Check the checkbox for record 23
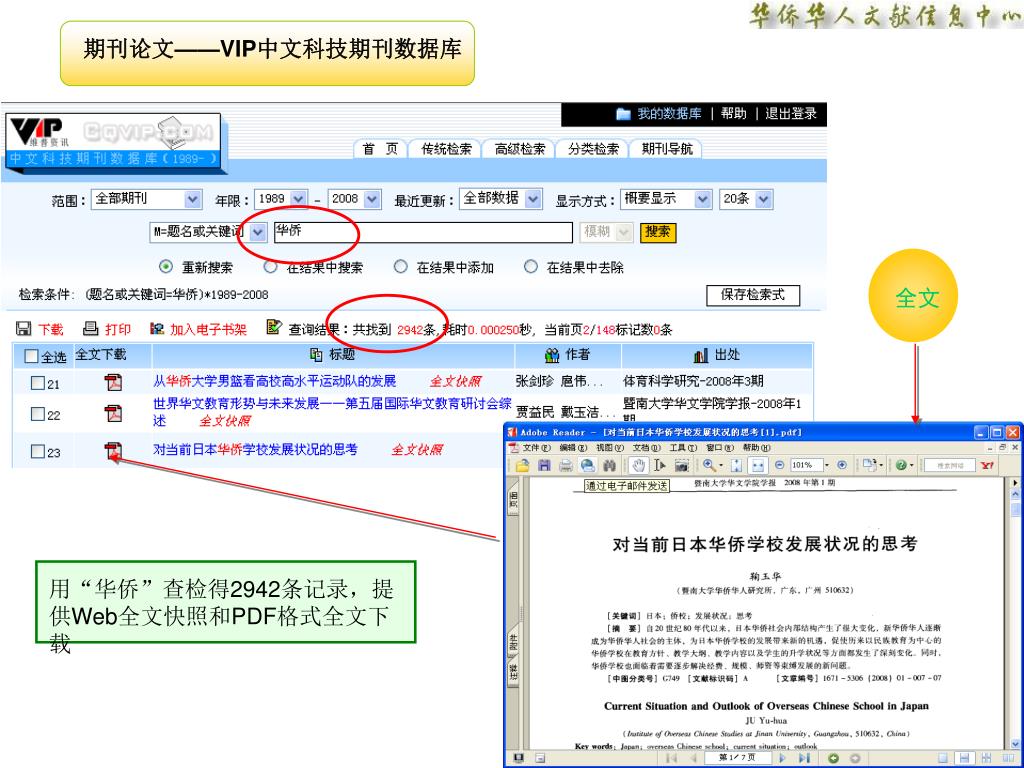Screen dimensions: 1024x768 38,451
